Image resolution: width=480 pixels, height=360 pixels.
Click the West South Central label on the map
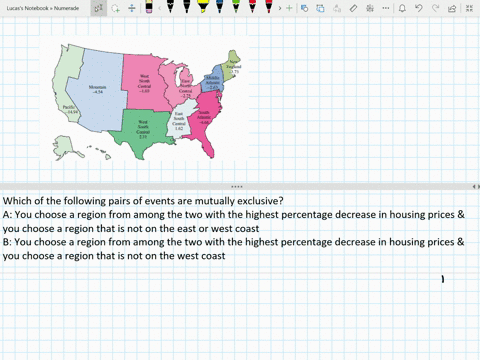point(143,129)
